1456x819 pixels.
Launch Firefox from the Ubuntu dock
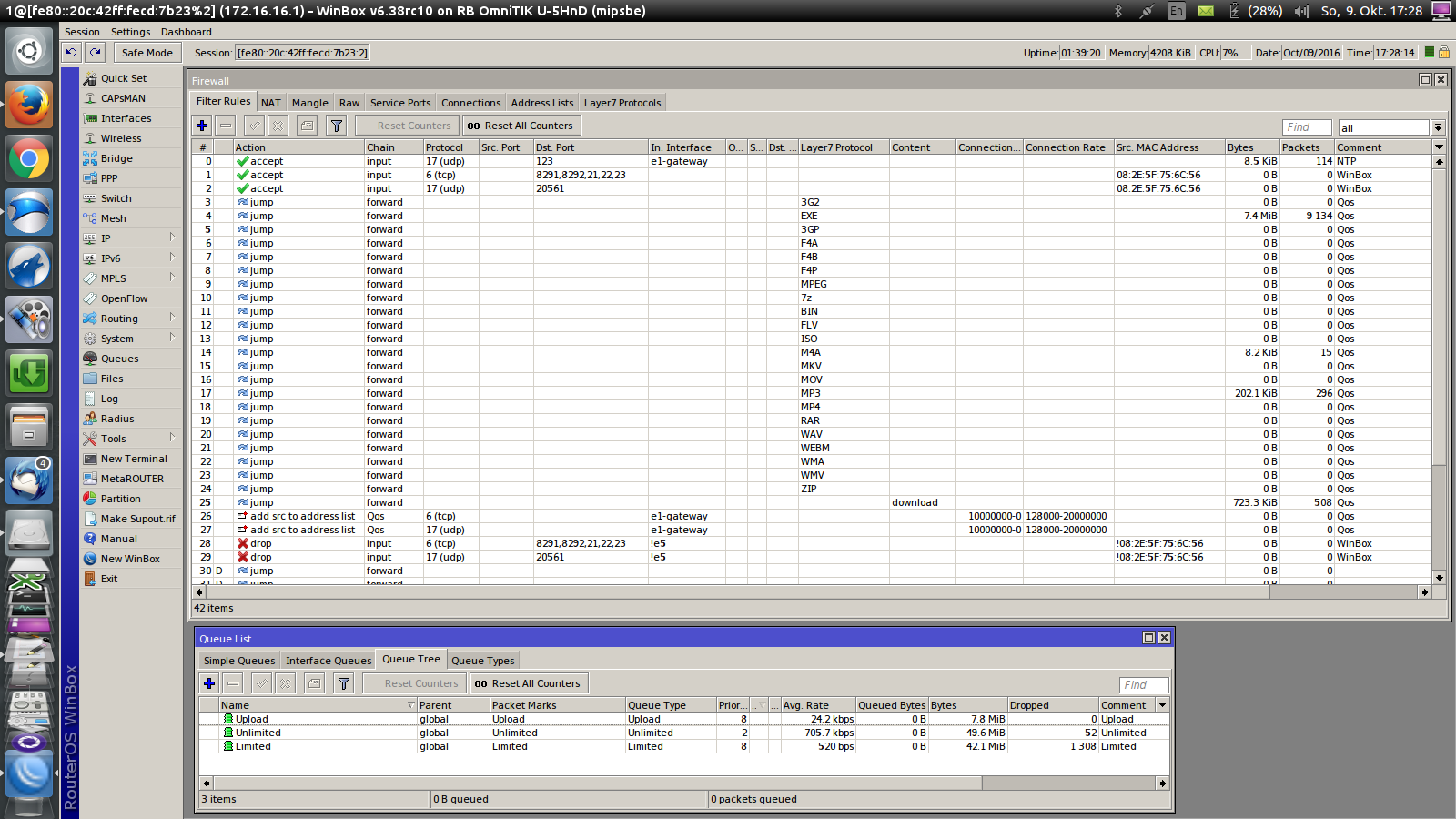click(29, 106)
